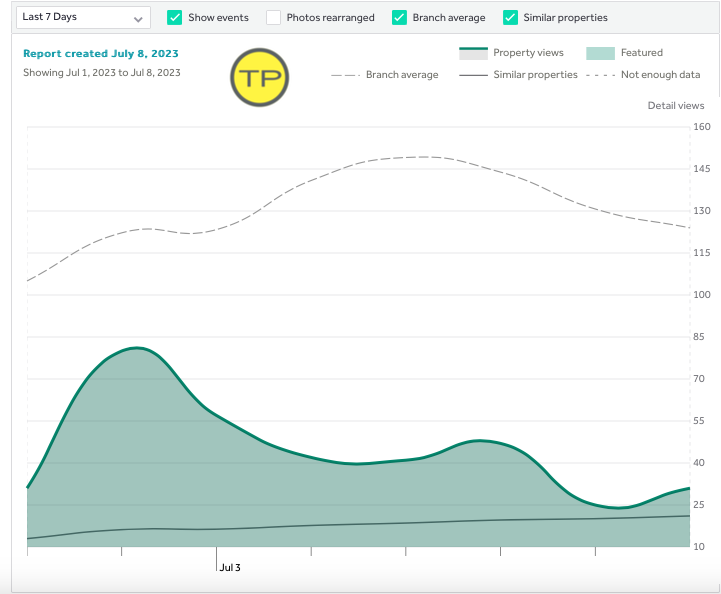Click the highest peak of the green Property views curve
The height and width of the screenshot is (594, 721).
point(136,348)
